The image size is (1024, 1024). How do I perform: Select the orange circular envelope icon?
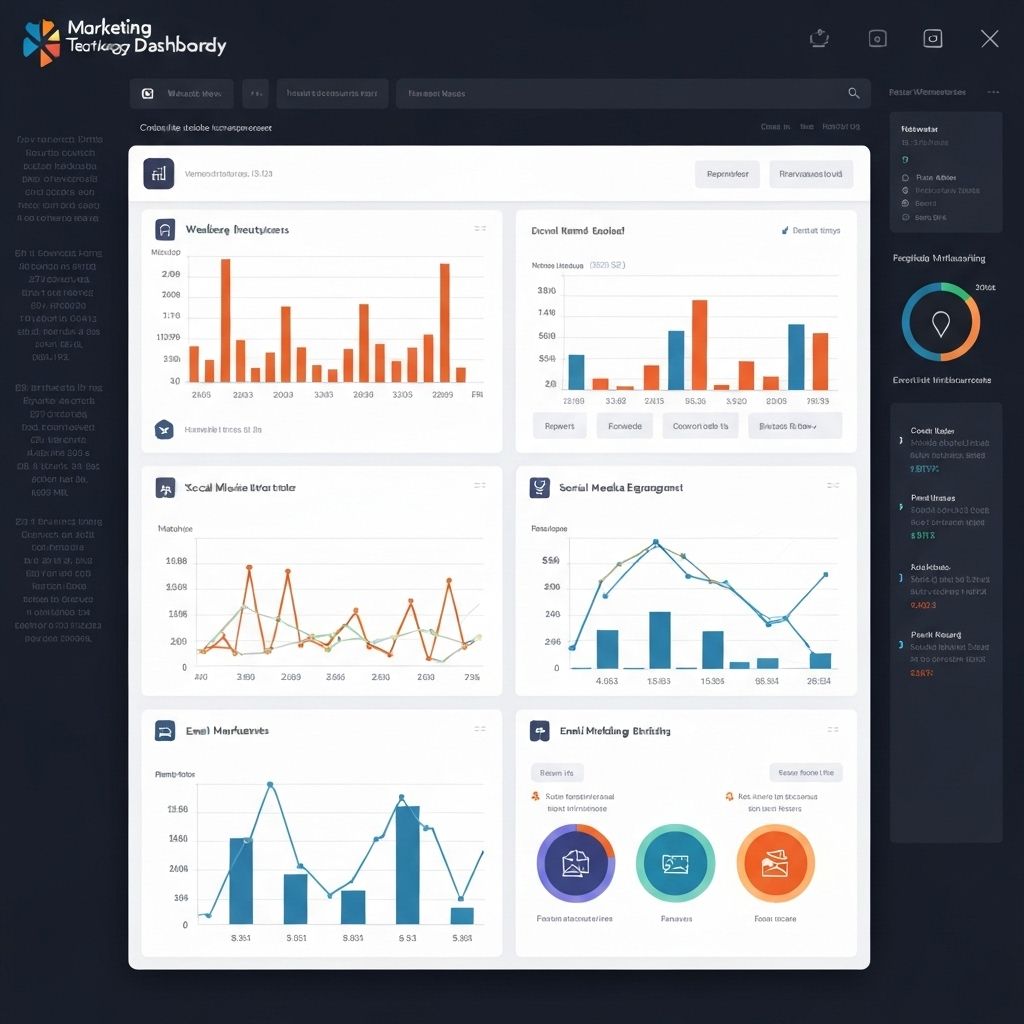point(775,863)
